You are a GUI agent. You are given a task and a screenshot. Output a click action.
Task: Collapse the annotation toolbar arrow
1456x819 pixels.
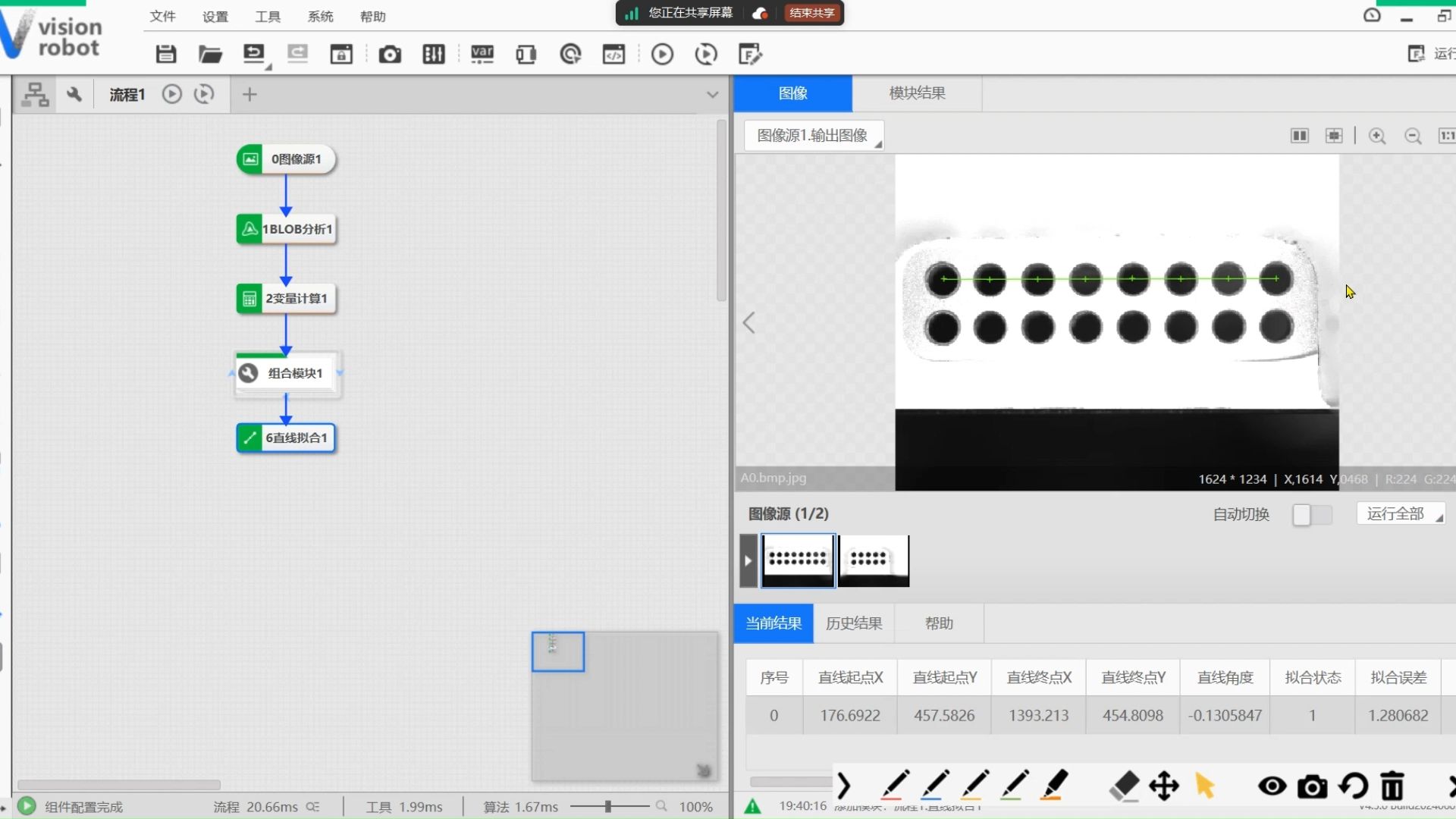point(844,786)
